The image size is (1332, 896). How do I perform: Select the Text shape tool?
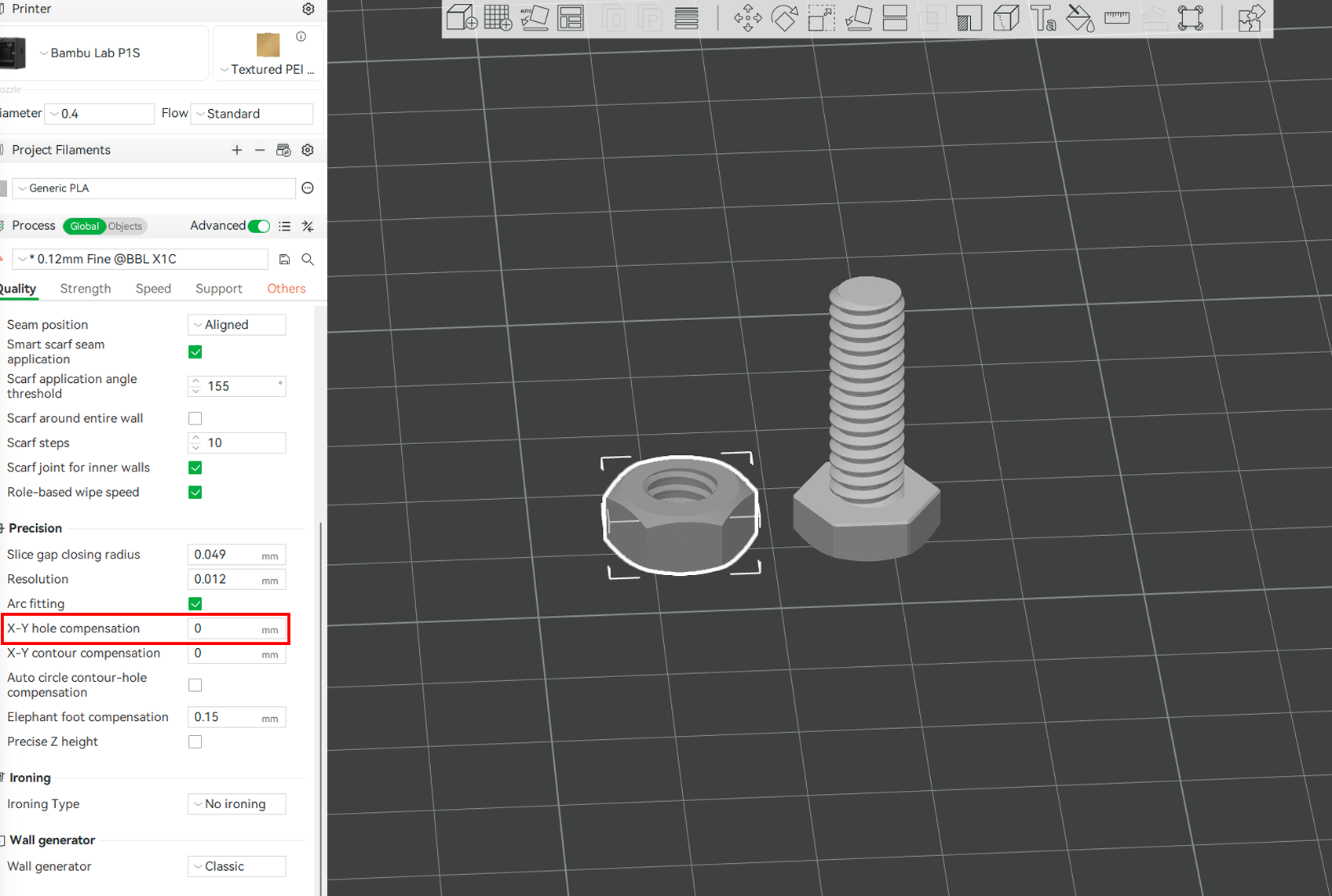[x=1042, y=17]
